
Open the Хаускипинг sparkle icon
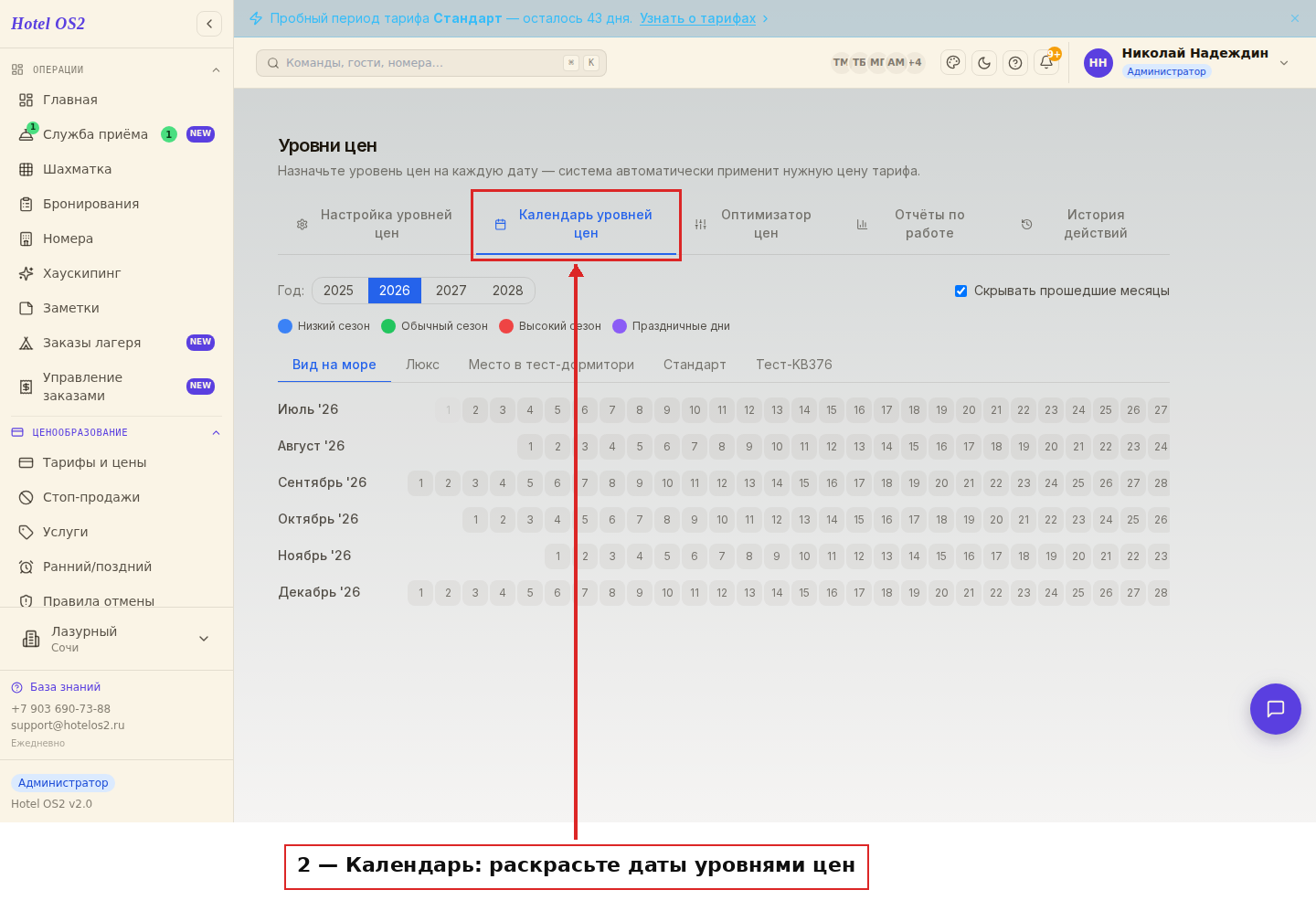click(x=27, y=273)
